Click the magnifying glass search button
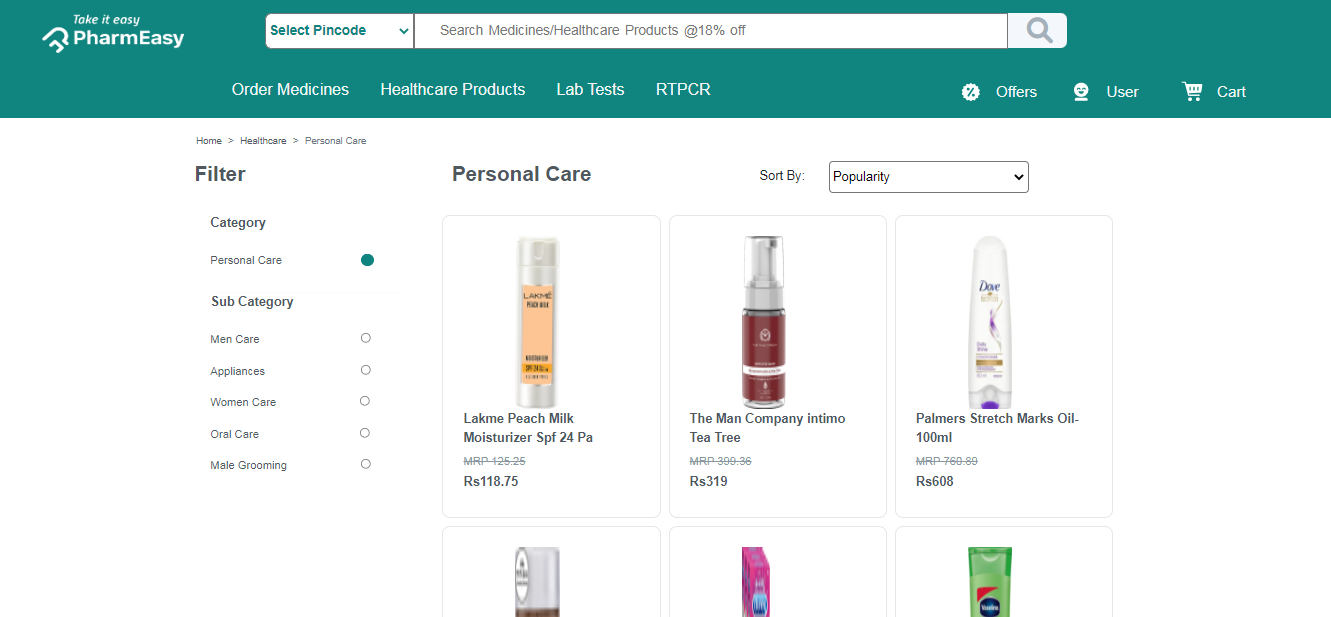 [1037, 31]
